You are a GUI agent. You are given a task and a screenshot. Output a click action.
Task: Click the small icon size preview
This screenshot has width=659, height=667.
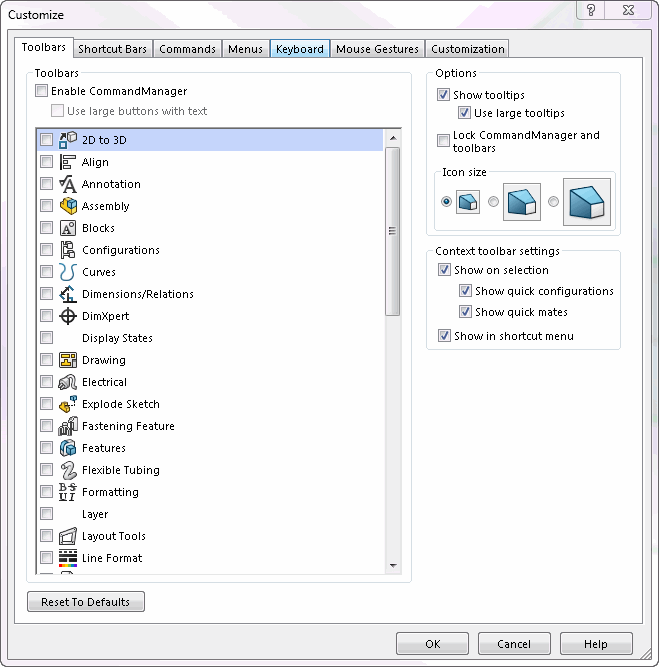(x=468, y=202)
